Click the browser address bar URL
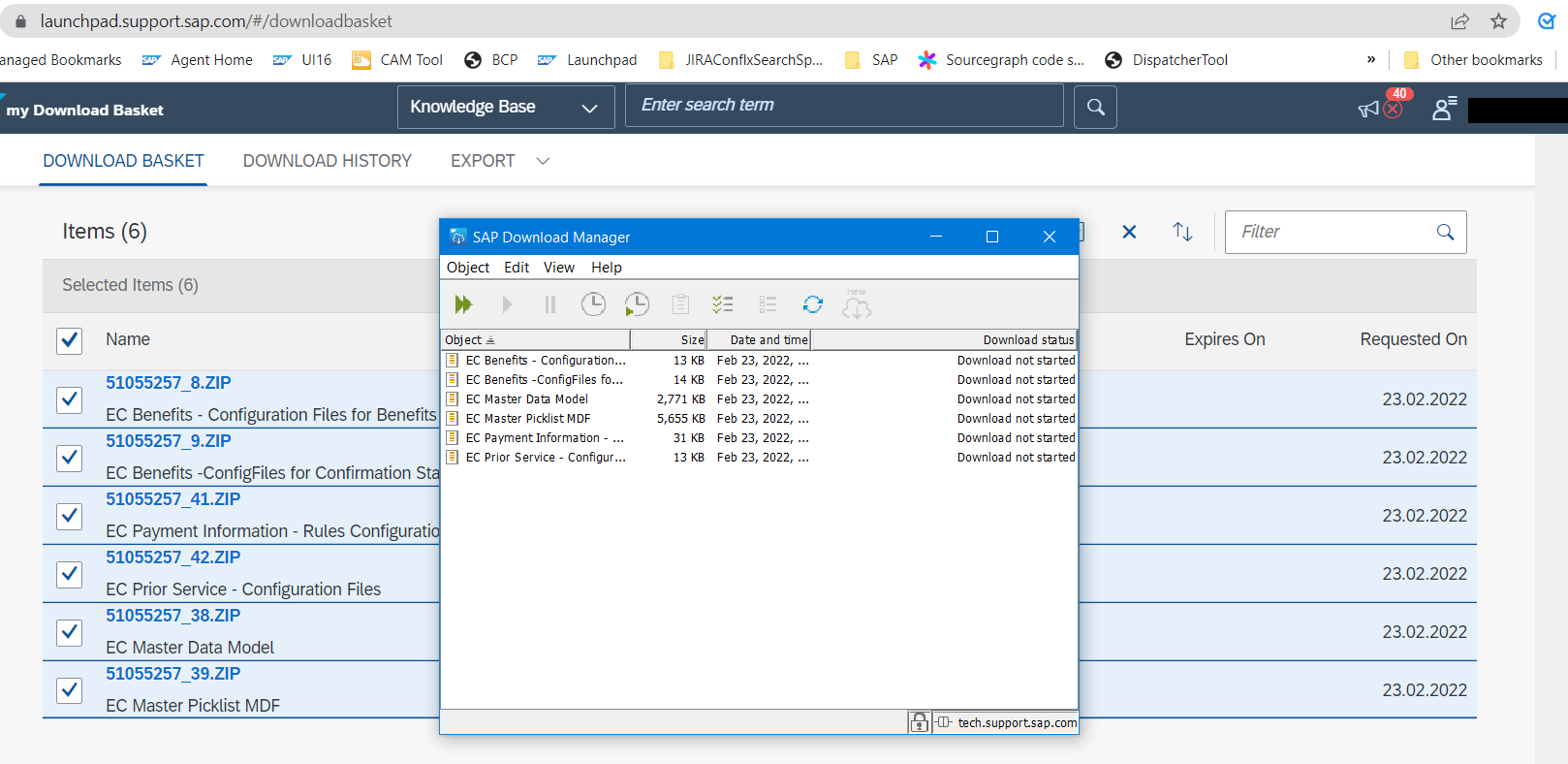Screen dimensions: 1568x764 (x=217, y=21)
